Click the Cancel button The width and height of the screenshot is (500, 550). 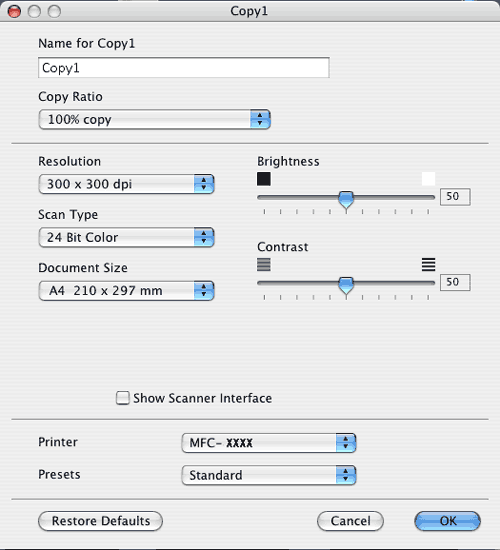click(350, 521)
